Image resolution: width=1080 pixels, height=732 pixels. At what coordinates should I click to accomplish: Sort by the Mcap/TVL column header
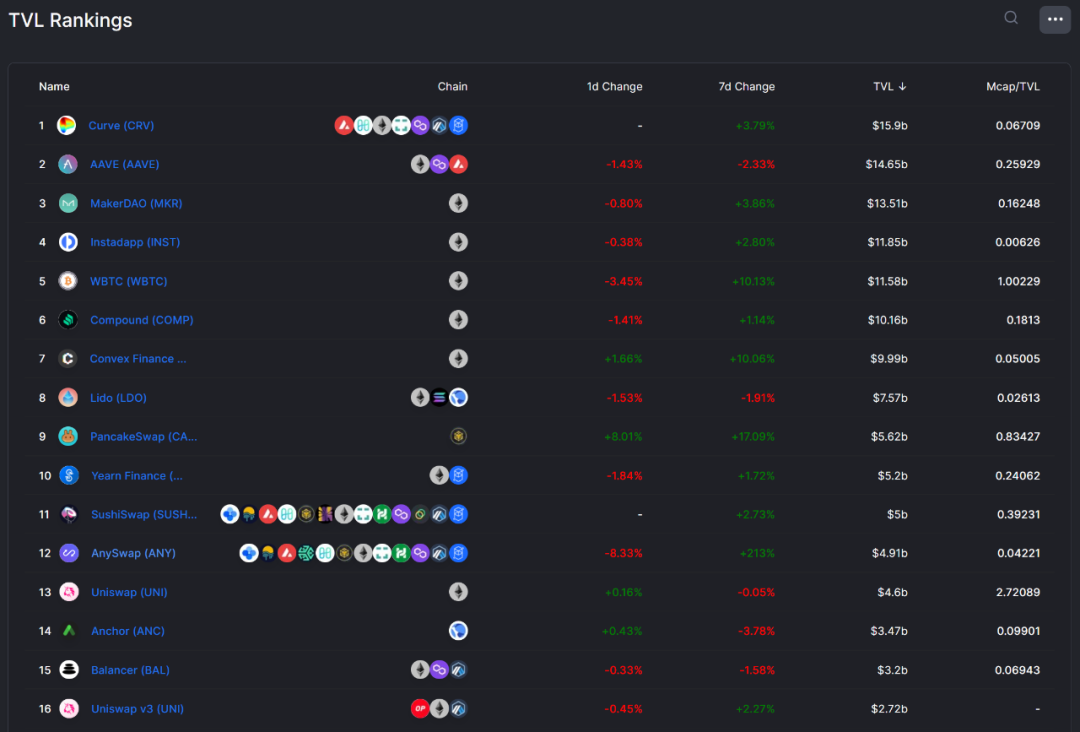pyautogui.click(x=1012, y=86)
